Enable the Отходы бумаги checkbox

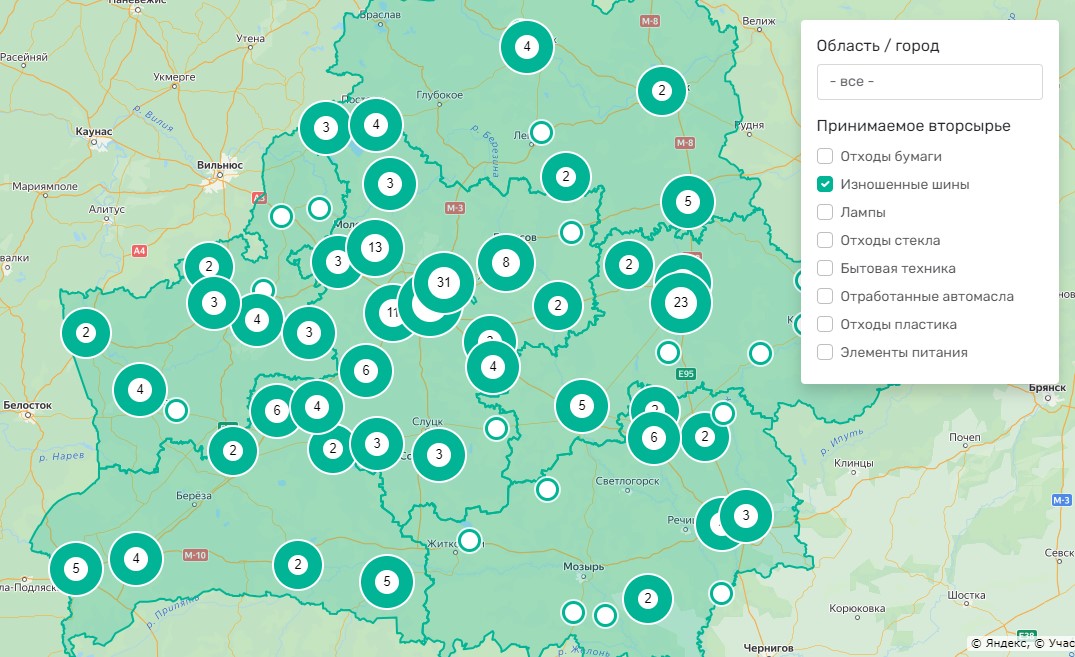(825, 156)
